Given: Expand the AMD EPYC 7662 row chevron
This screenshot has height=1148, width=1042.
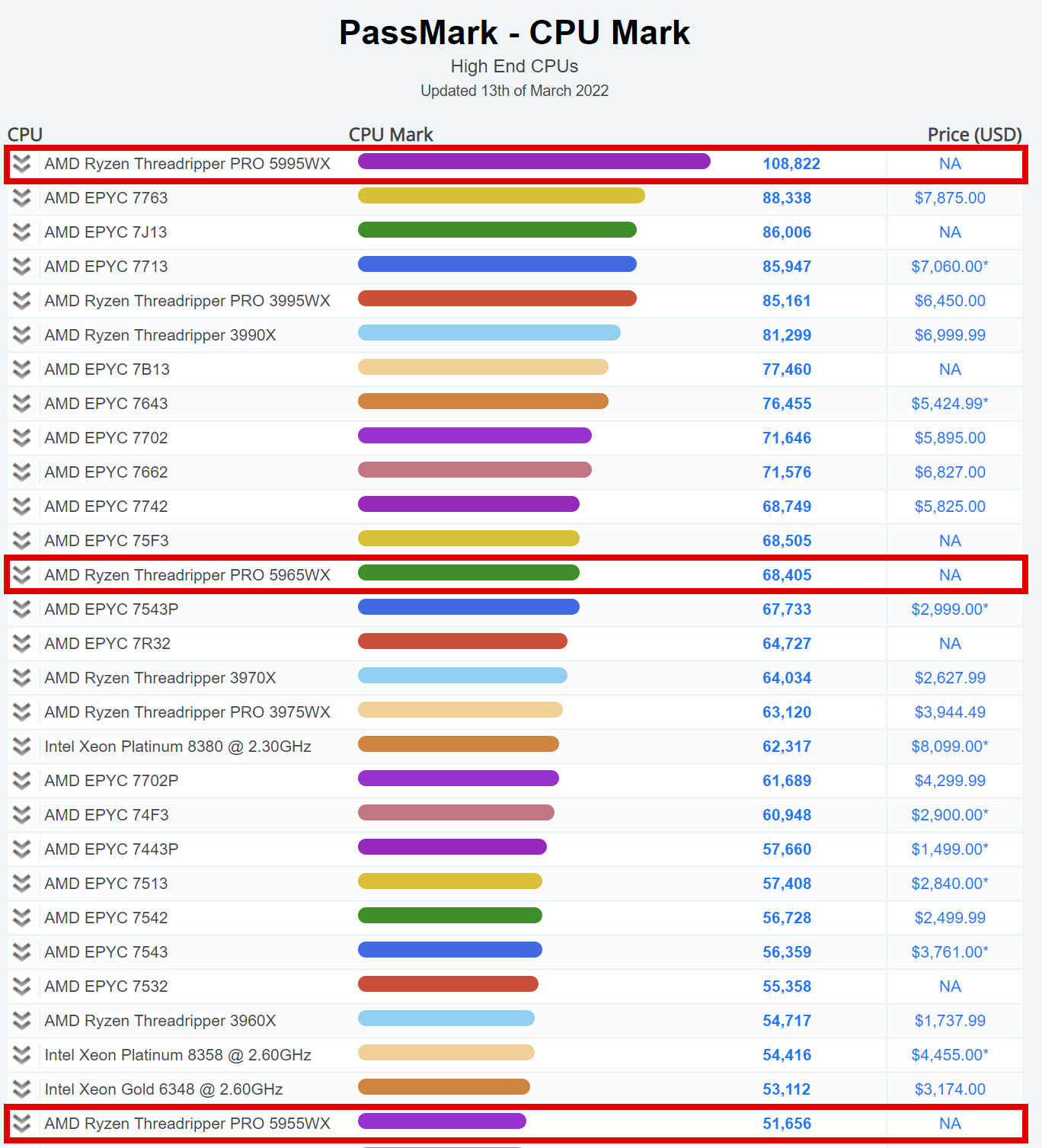Looking at the screenshot, I should (22, 472).
